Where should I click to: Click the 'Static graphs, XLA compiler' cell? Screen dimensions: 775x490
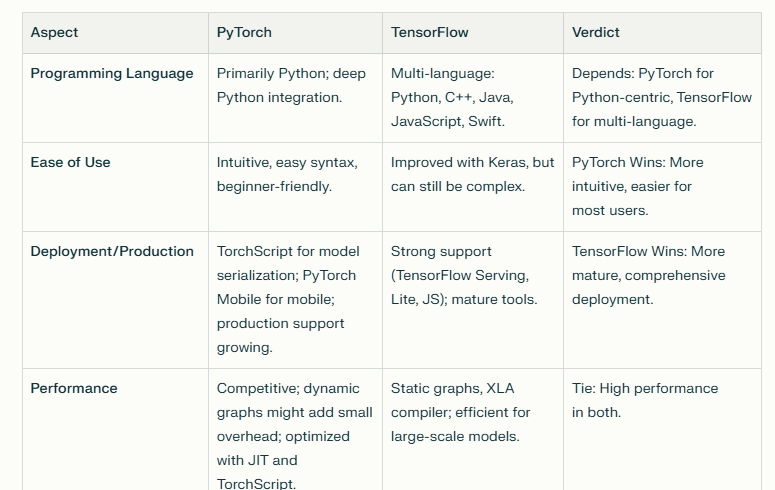point(461,412)
